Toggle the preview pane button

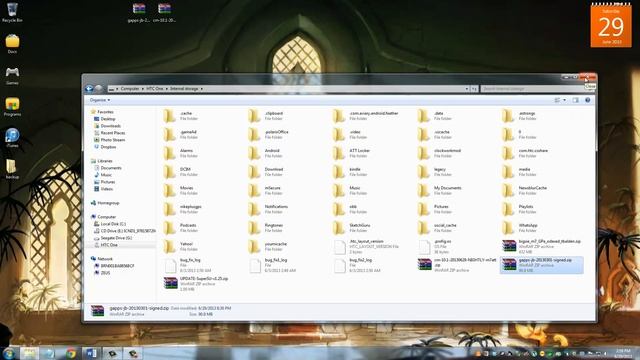click(x=576, y=100)
